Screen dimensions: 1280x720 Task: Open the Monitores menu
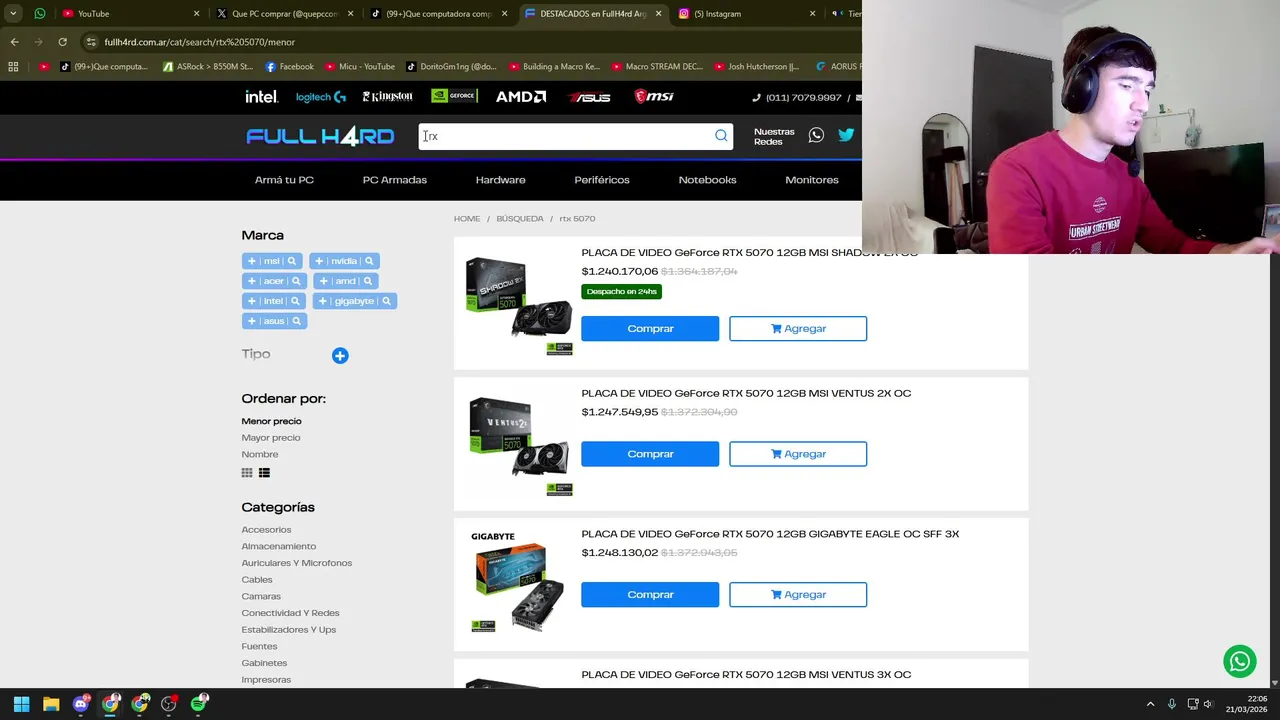point(812,180)
